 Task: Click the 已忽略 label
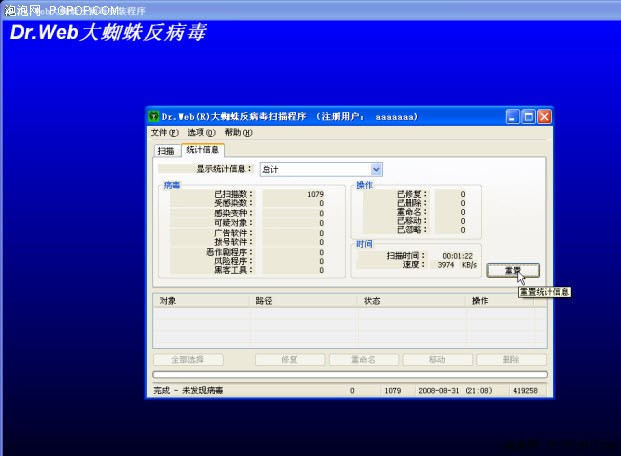coord(412,230)
